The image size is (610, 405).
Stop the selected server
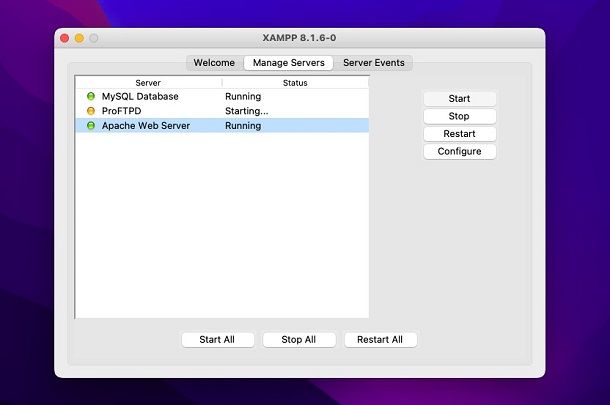pyautogui.click(x=459, y=116)
